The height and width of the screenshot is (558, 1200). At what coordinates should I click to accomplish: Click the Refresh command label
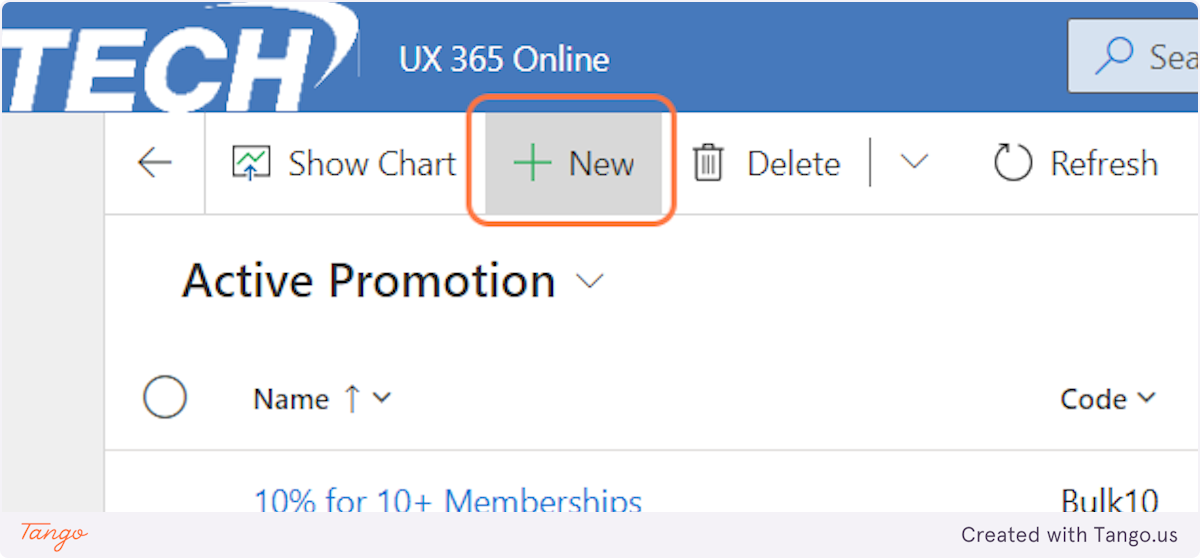[x=1104, y=163]
